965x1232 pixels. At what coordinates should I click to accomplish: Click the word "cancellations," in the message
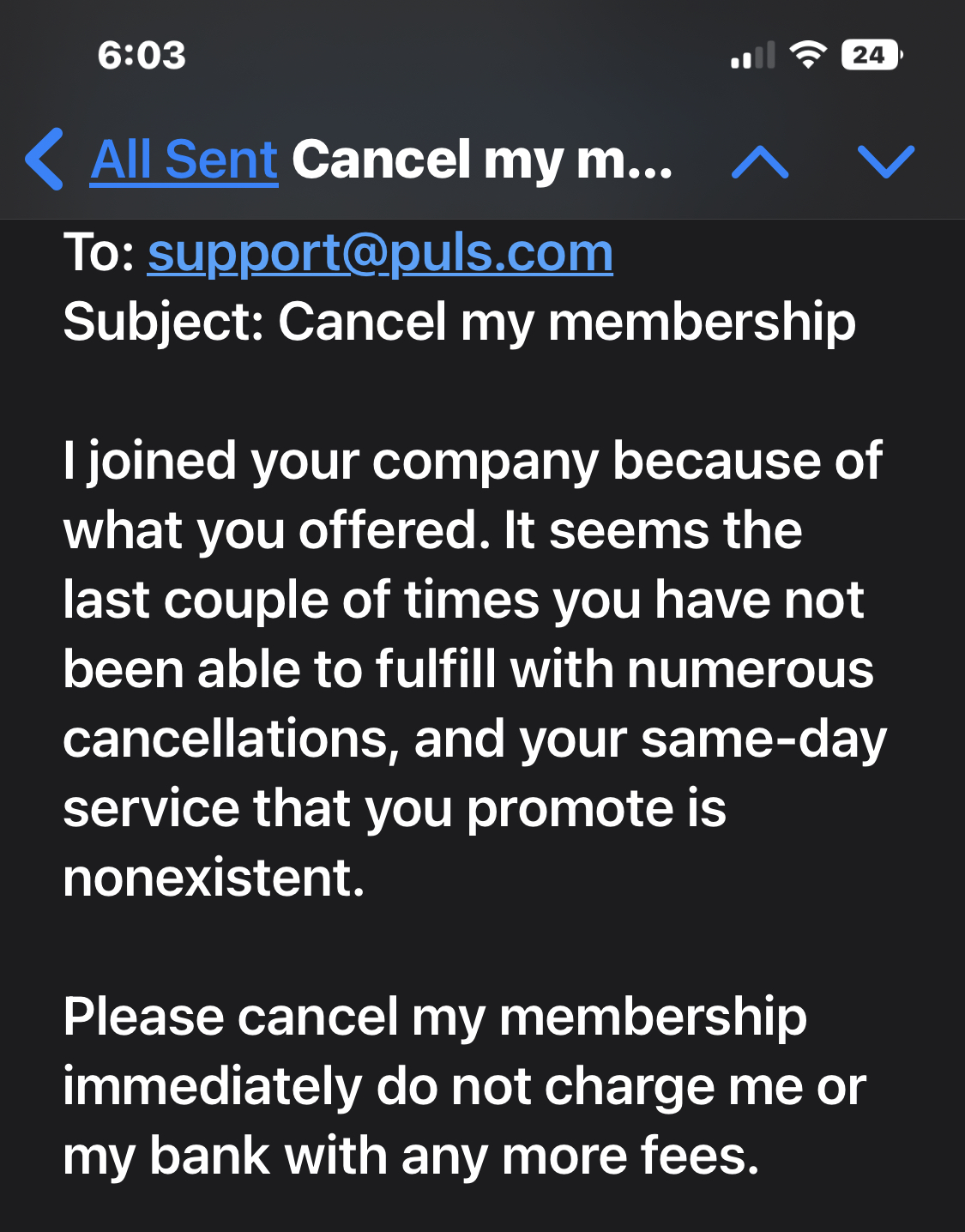(x=231, y=740)
